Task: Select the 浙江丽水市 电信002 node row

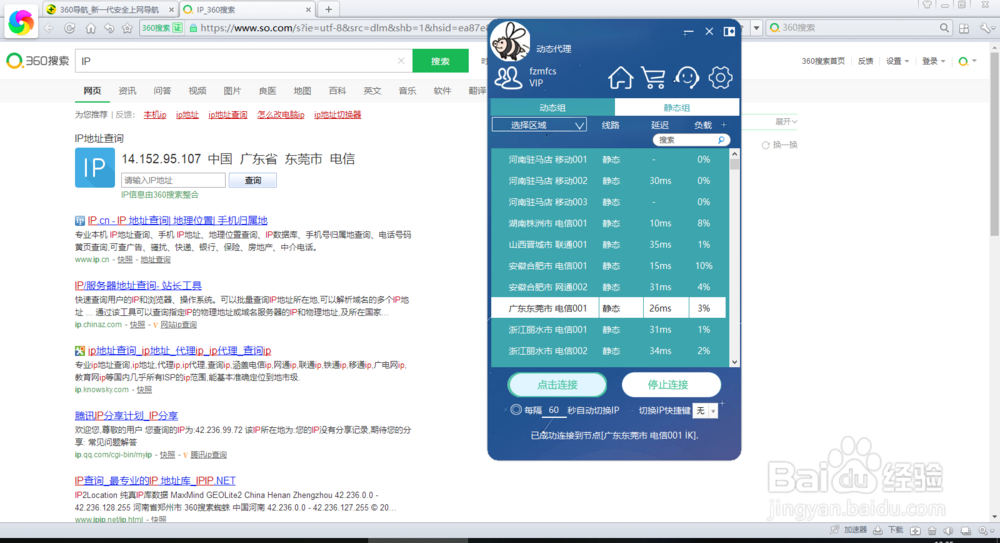Action: (x=608, y=351)
